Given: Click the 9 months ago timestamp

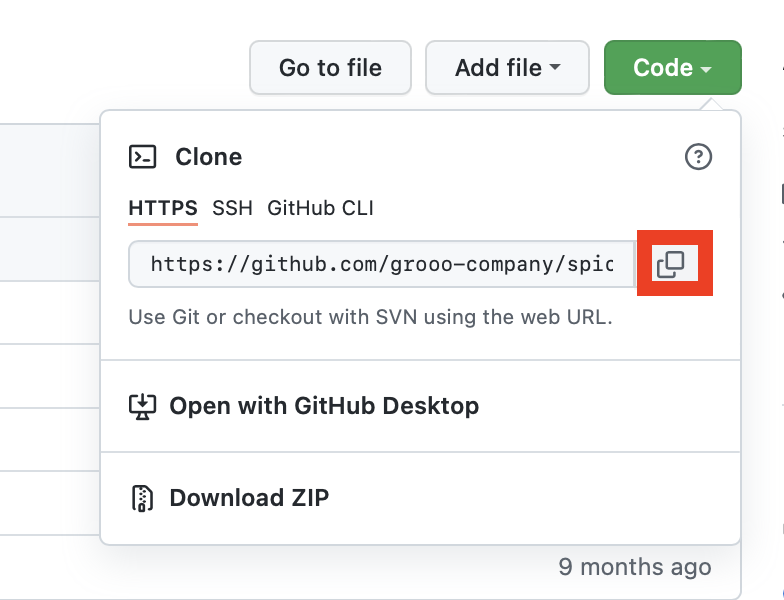Looking at the screenshot, I should (635, 567).
